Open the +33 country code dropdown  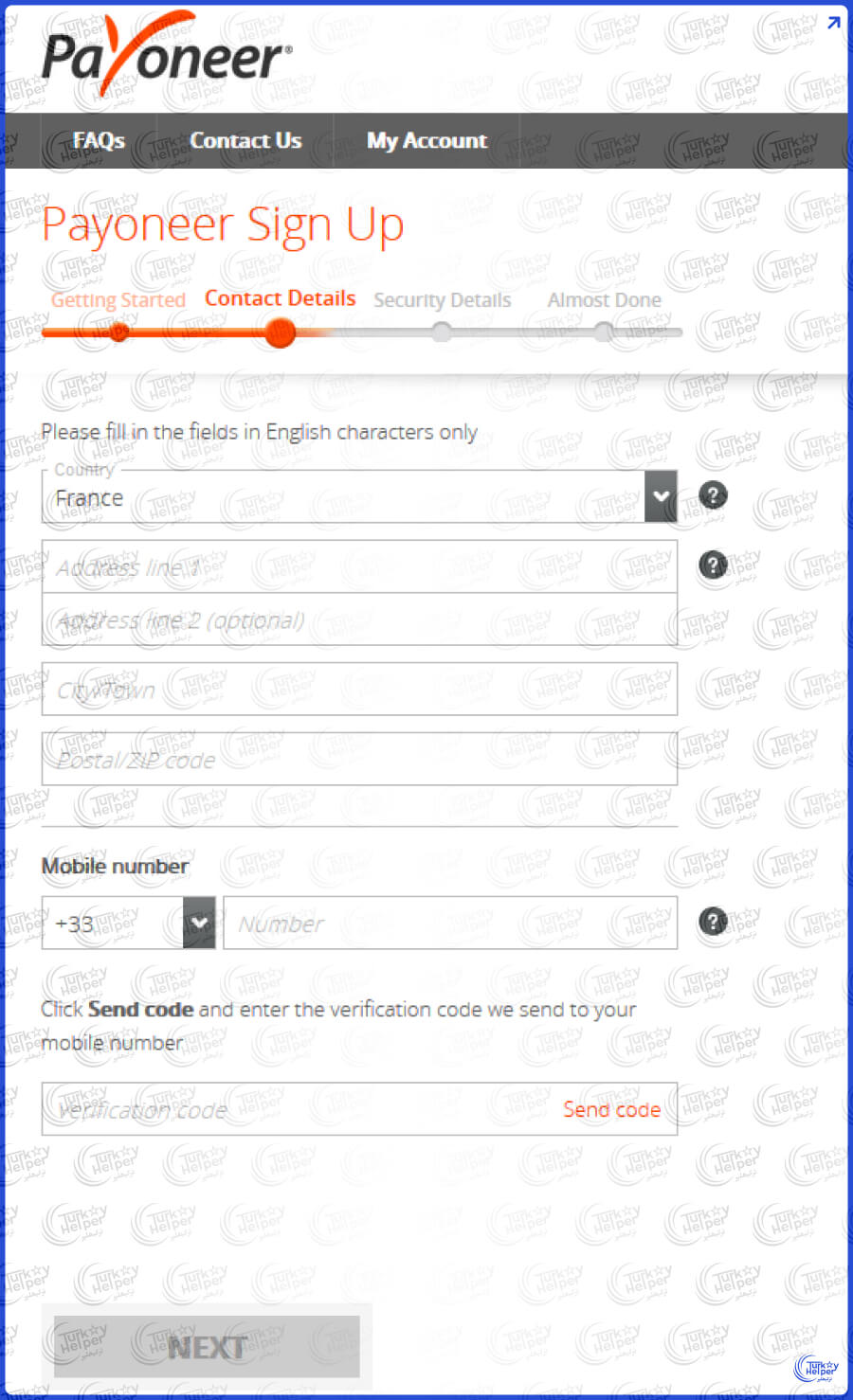[x=199, y=923]
